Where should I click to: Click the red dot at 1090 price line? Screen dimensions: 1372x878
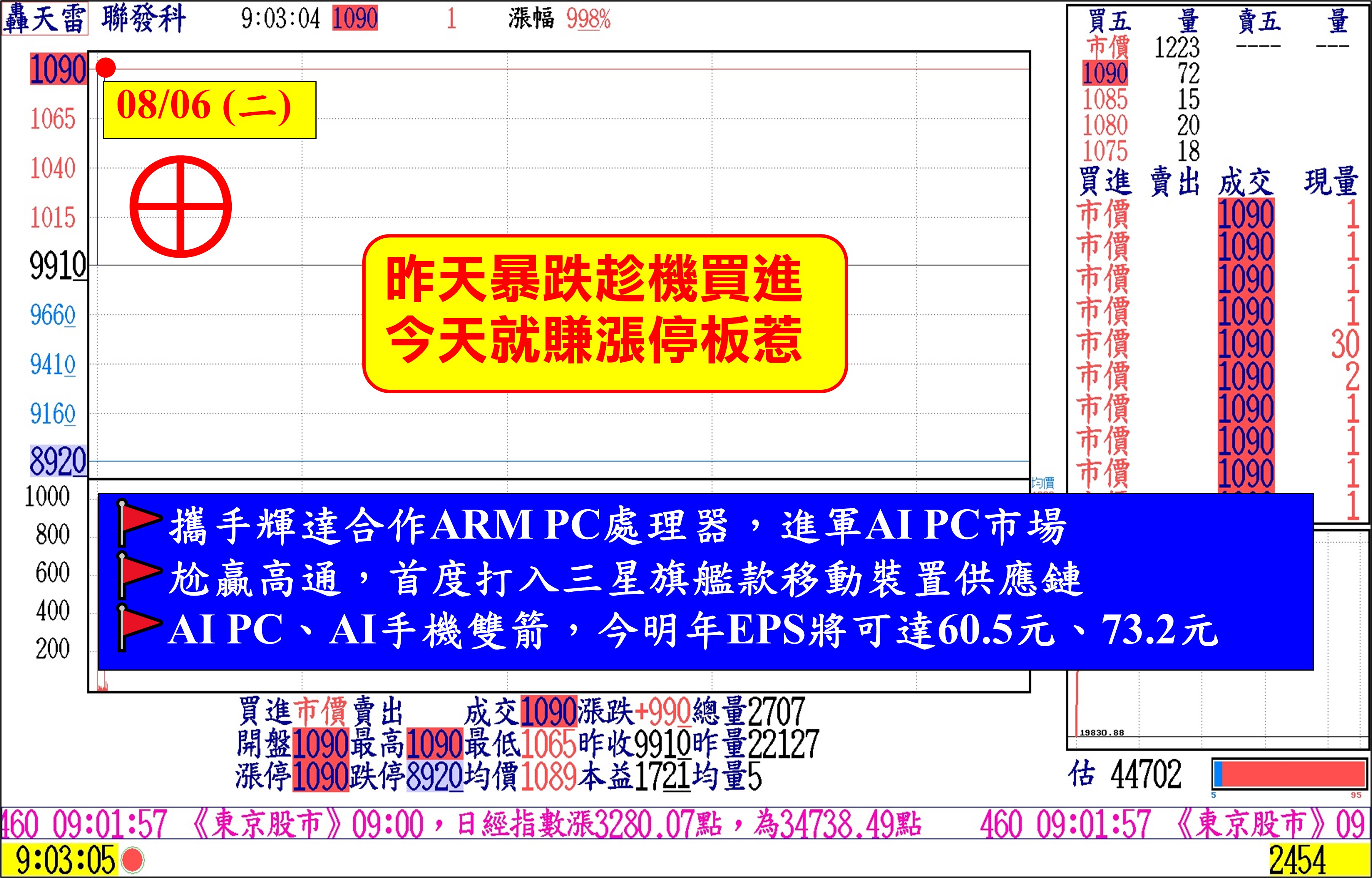coord(105,68)
